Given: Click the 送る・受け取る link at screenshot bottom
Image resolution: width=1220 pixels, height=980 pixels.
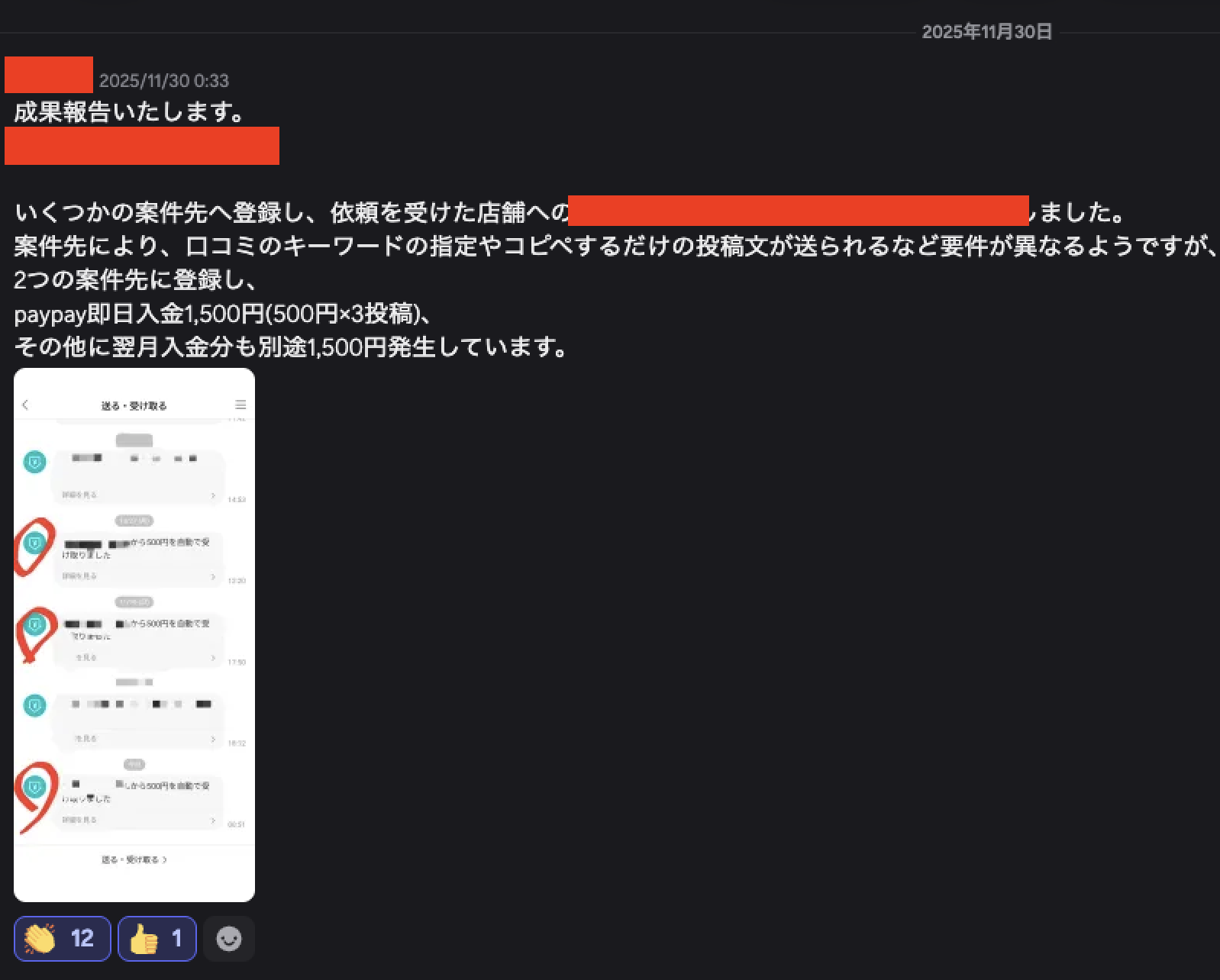Looking at the screenshot, I should [x=134, y=859].
